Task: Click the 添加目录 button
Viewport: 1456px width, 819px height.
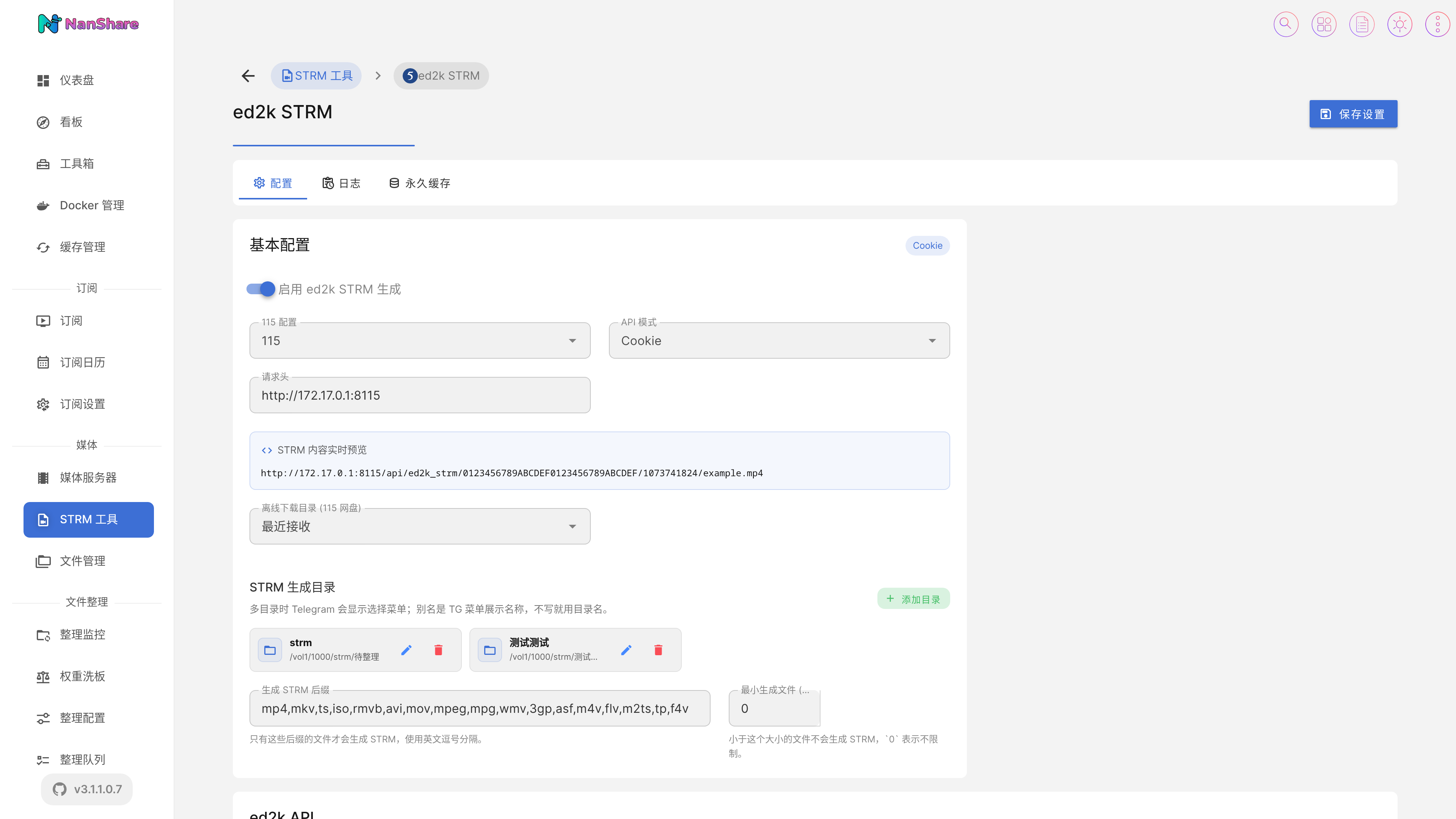Action: coord(913,599)
